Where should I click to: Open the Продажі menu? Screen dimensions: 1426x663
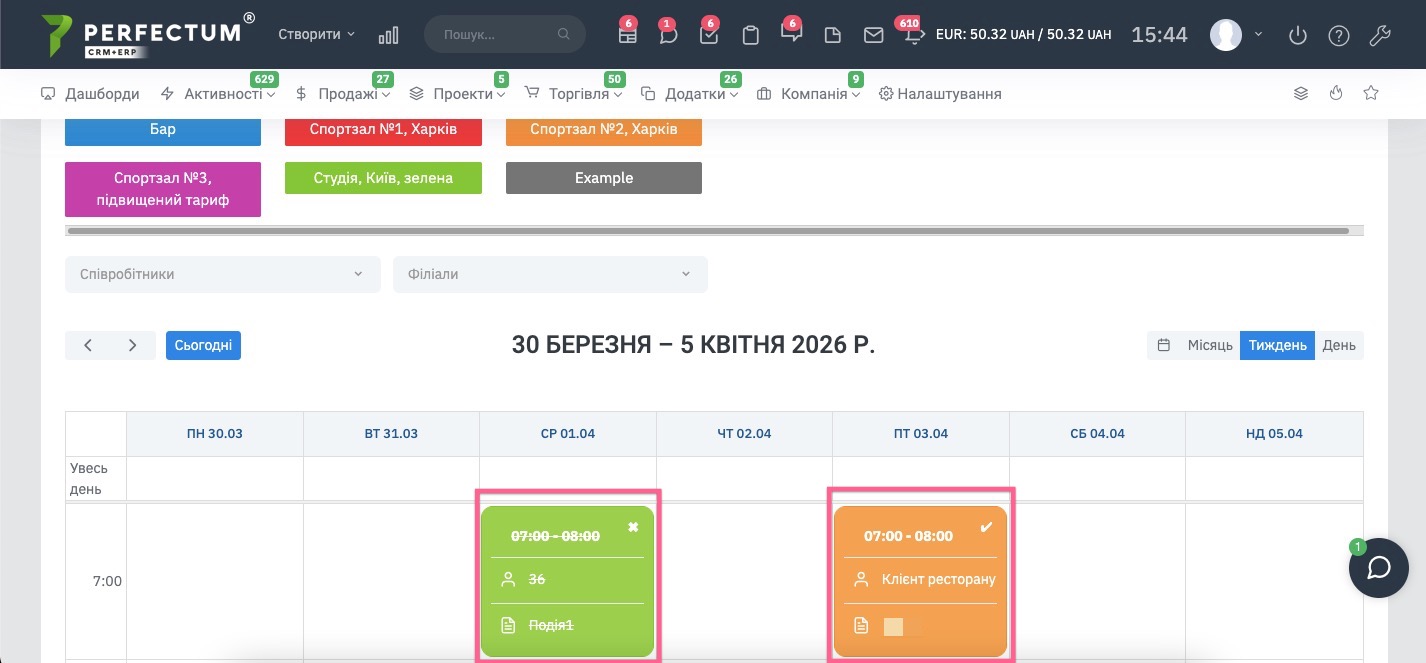coord(346,94)
